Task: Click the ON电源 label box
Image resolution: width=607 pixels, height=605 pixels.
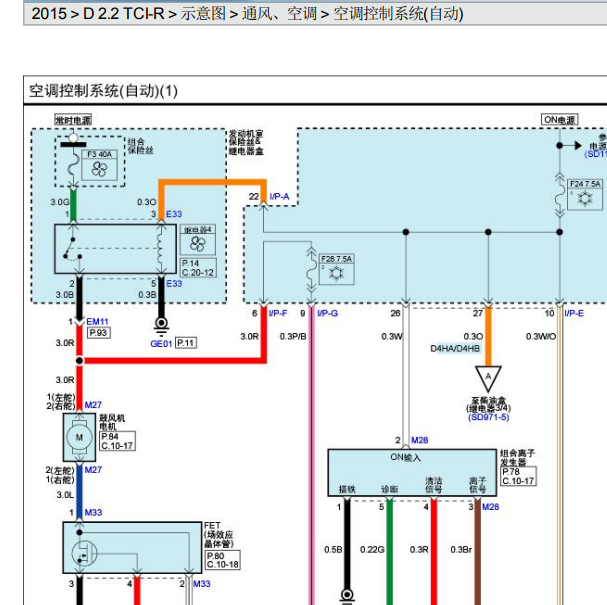Action: [559, 120]
